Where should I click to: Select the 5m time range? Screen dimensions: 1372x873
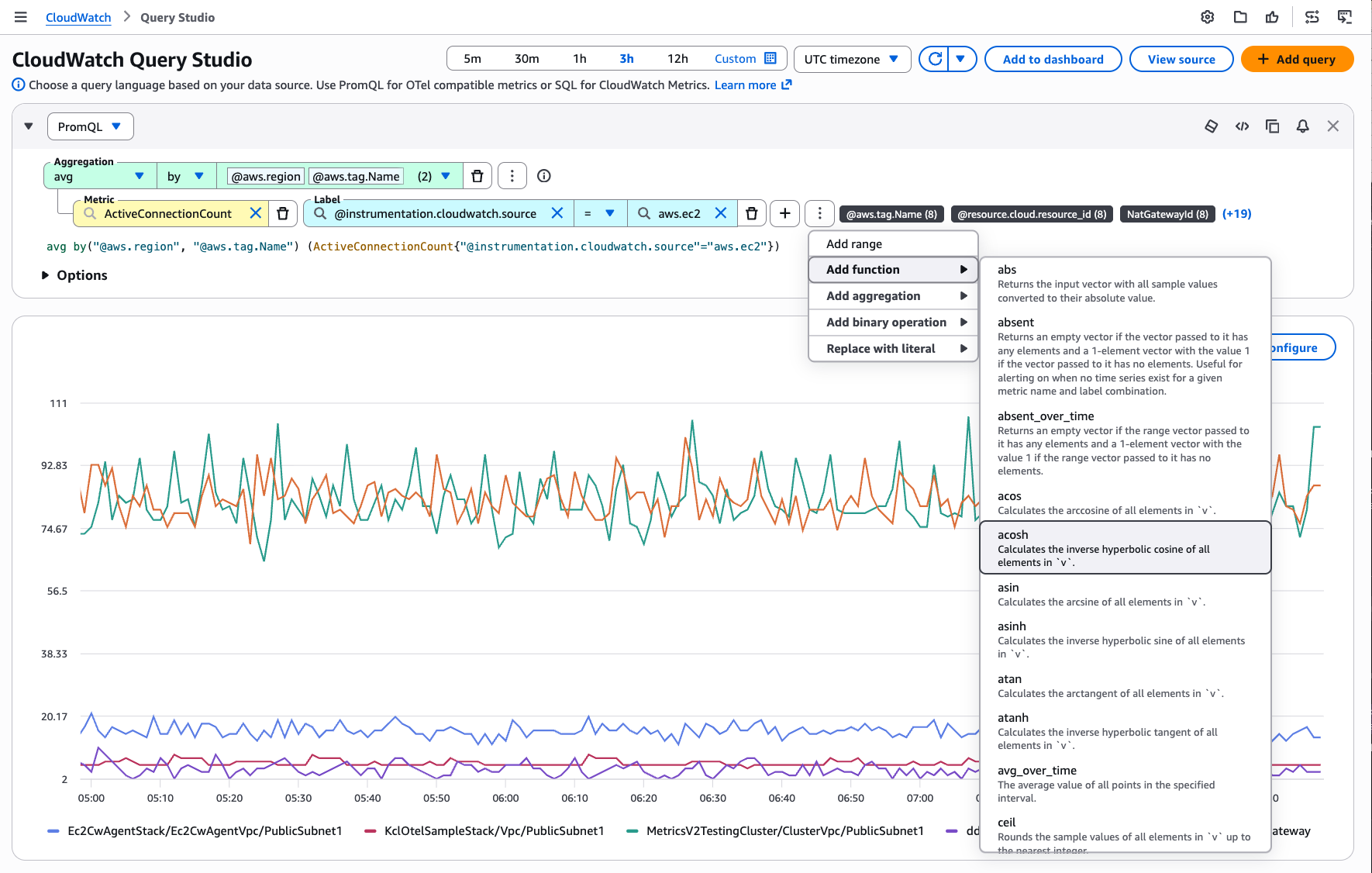472,59
